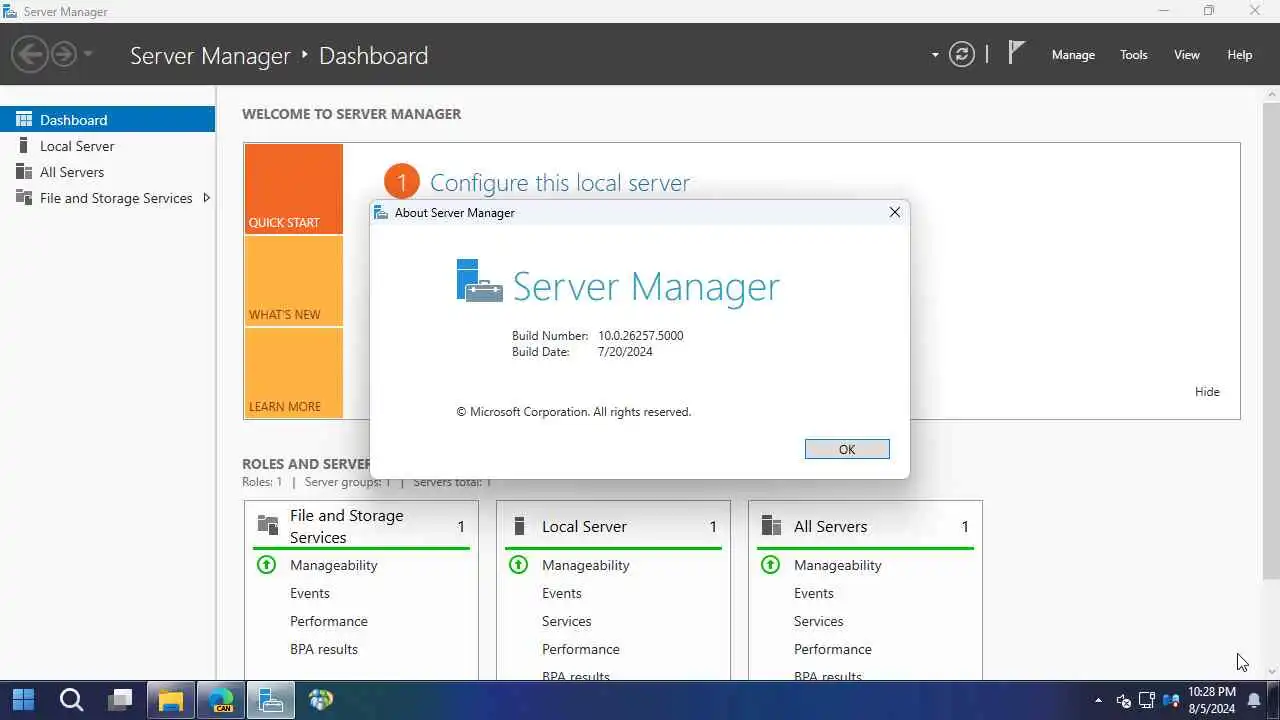Screen dimensions: 1280x720
Task: Click the All Servers tile icon
Action: tap(771, 526)
